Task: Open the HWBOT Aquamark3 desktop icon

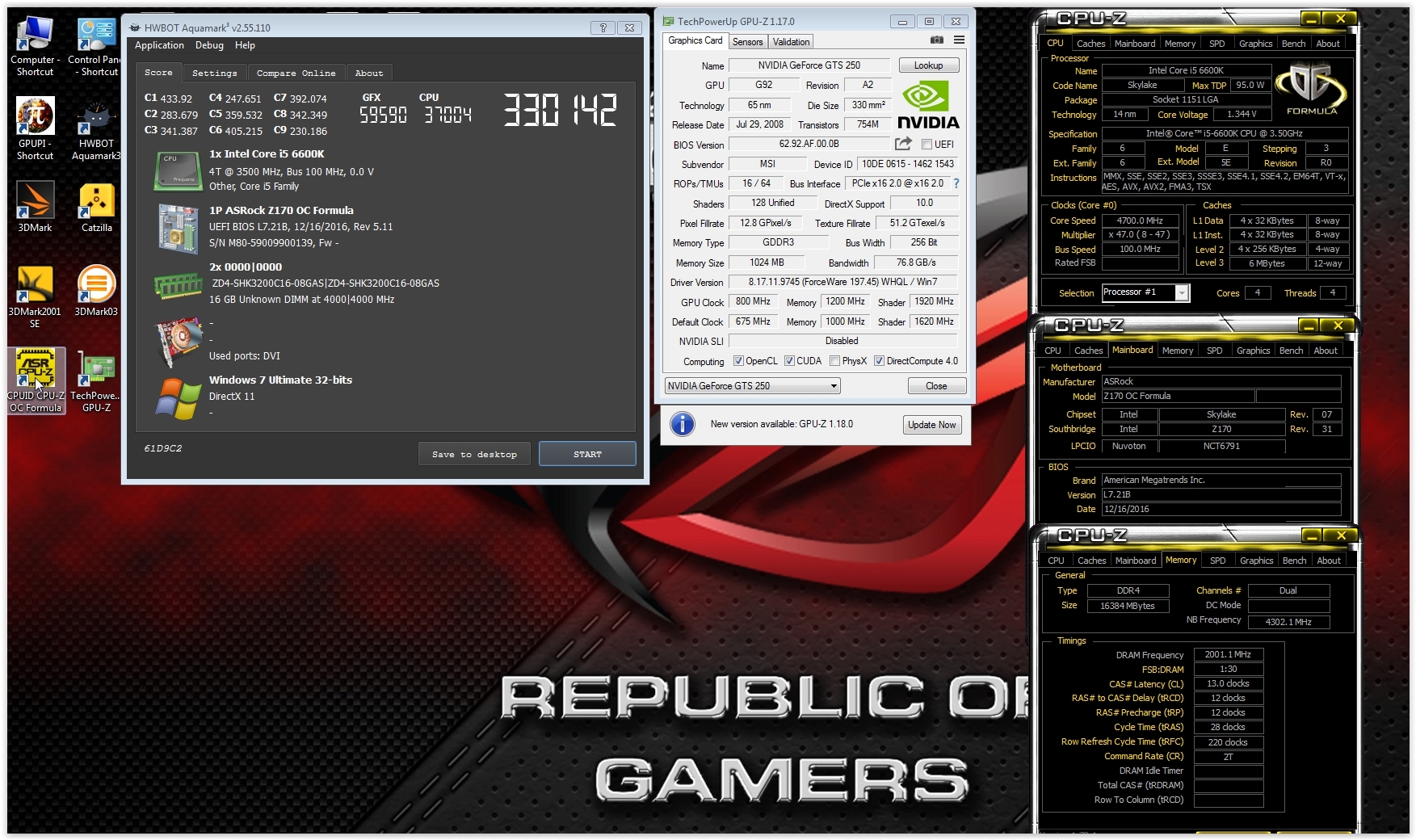Action: point(96,129)
